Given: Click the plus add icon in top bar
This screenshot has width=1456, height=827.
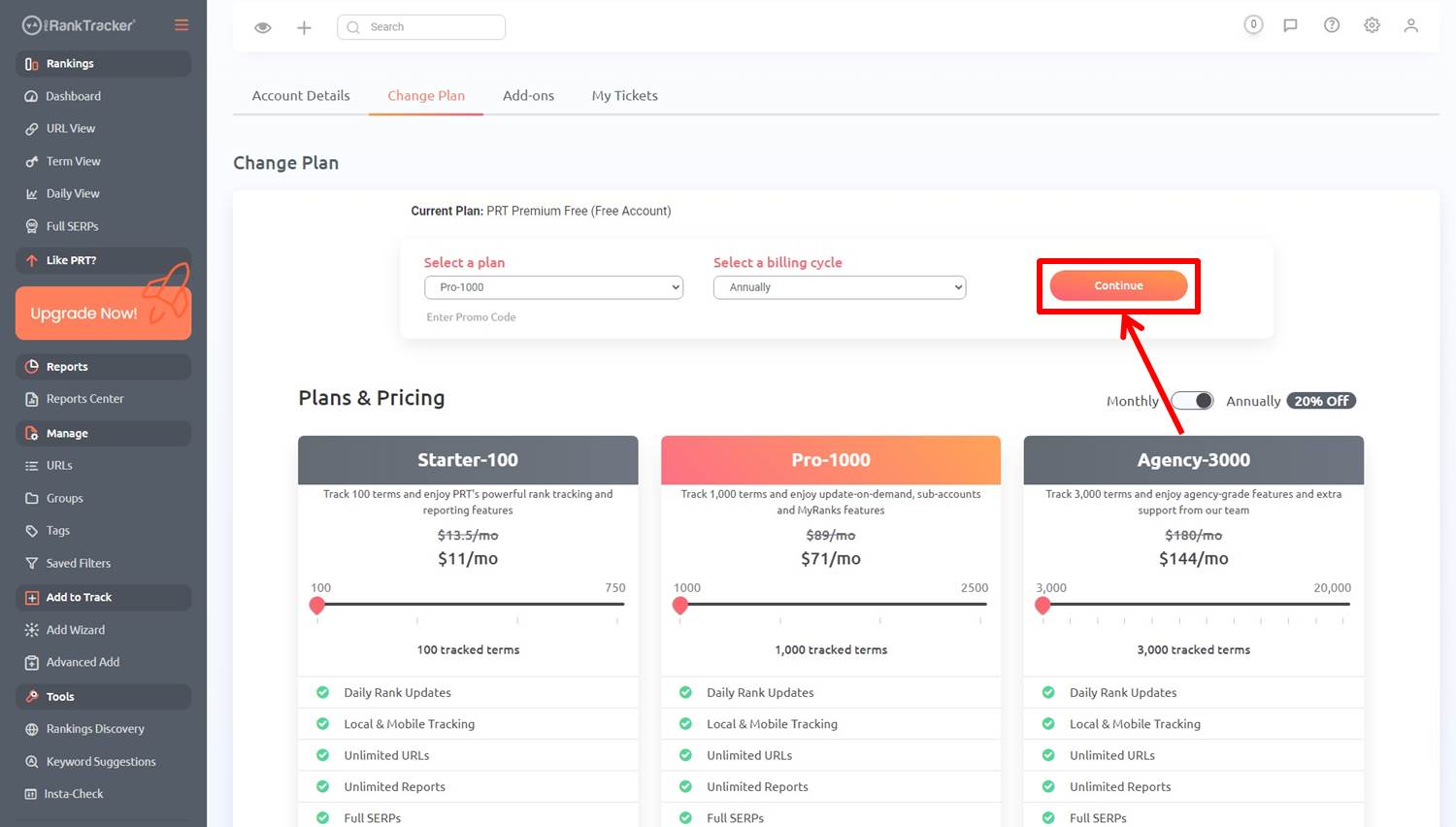Looking at the screenshot, I should pyautogui.click(x=304, y=27).
